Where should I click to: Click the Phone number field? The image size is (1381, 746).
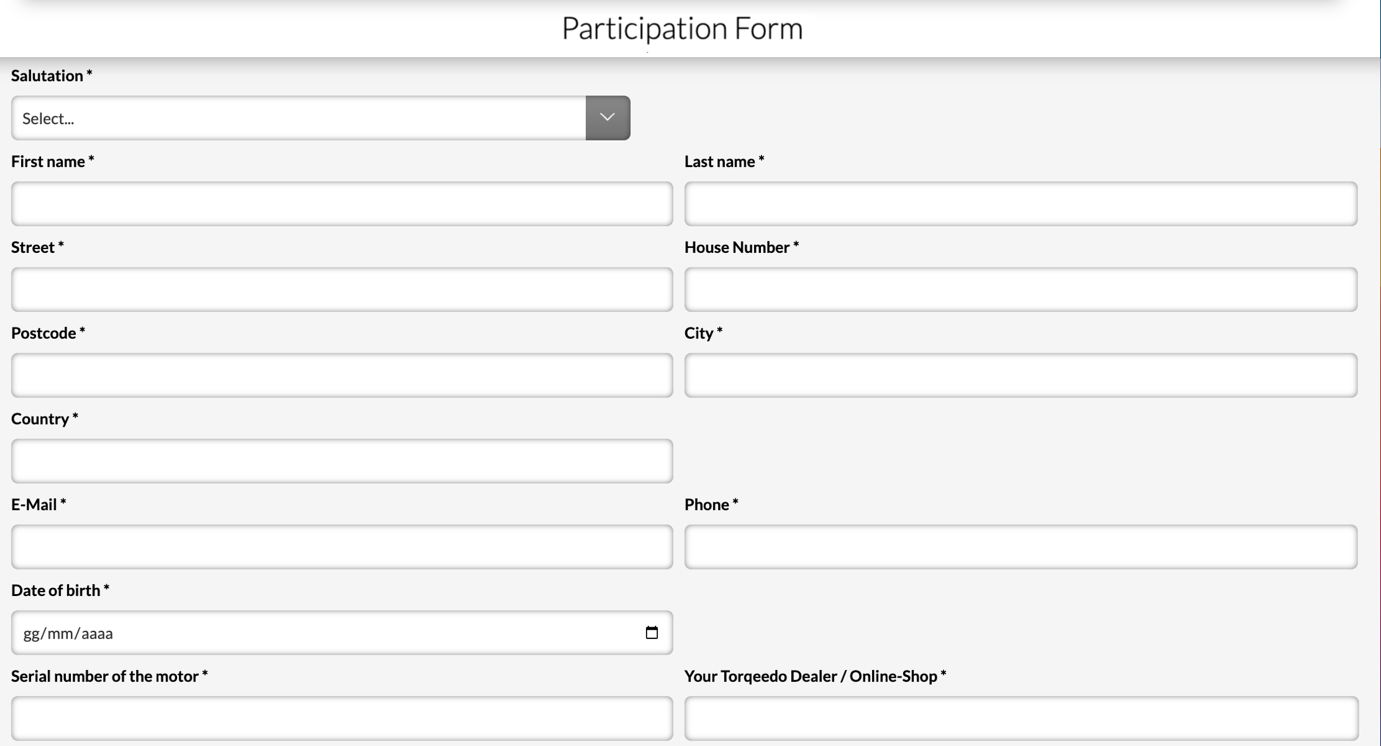point(1020,548)
